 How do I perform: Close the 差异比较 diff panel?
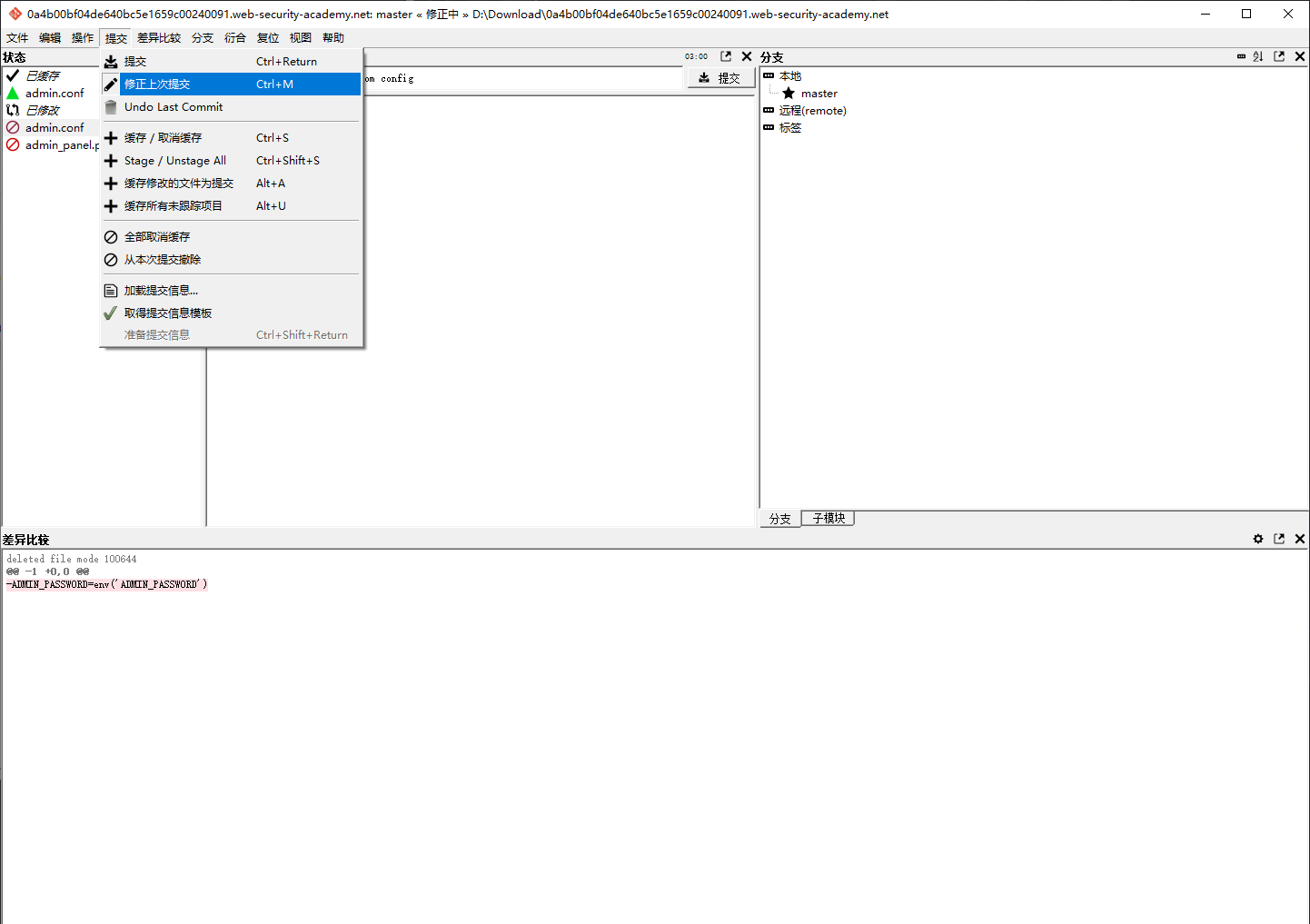tap(1300, 539)
